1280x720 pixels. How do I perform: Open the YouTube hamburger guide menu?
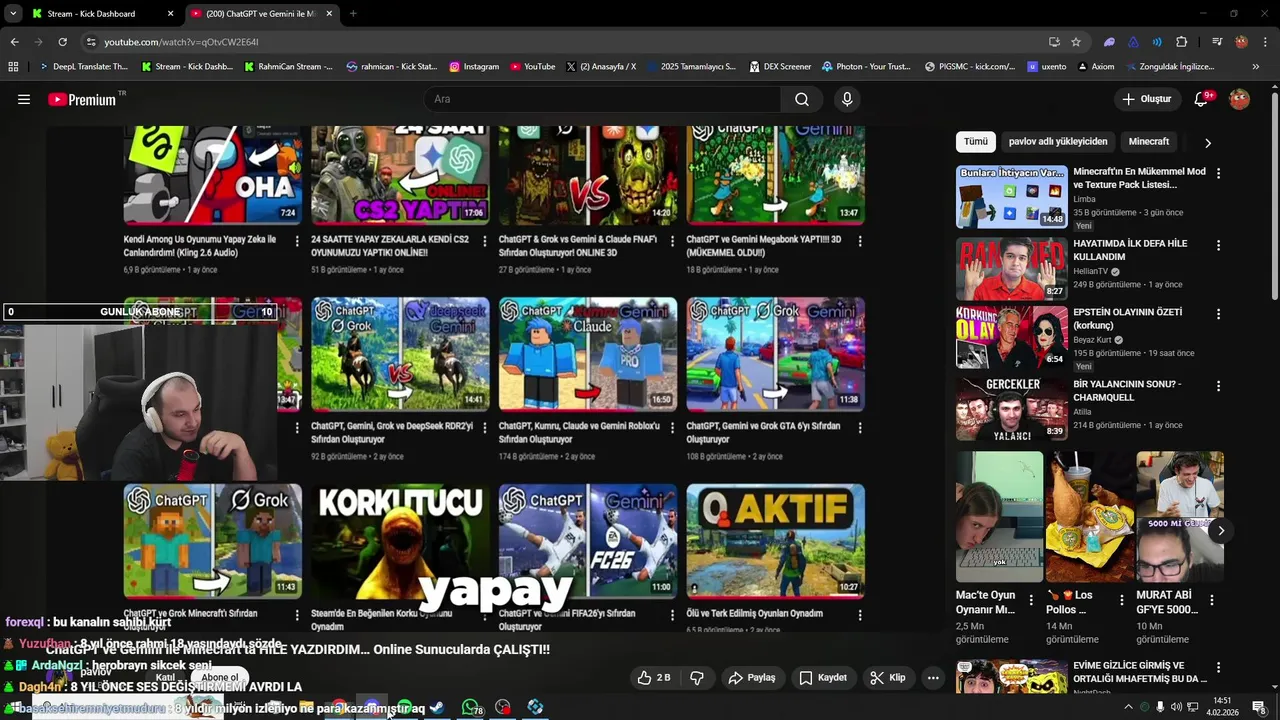(24, 99)
